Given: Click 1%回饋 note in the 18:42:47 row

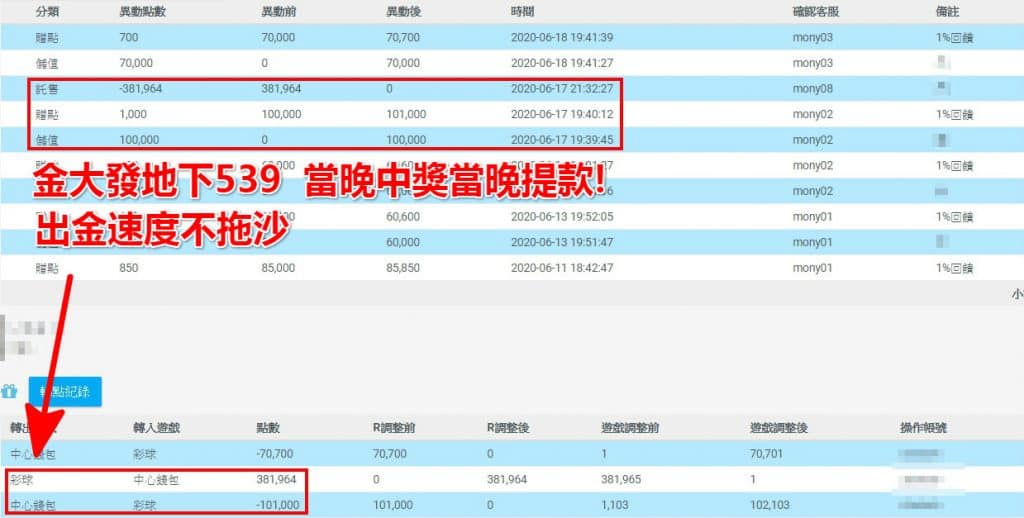Looking at the screenshot, I should coord(955,268).
